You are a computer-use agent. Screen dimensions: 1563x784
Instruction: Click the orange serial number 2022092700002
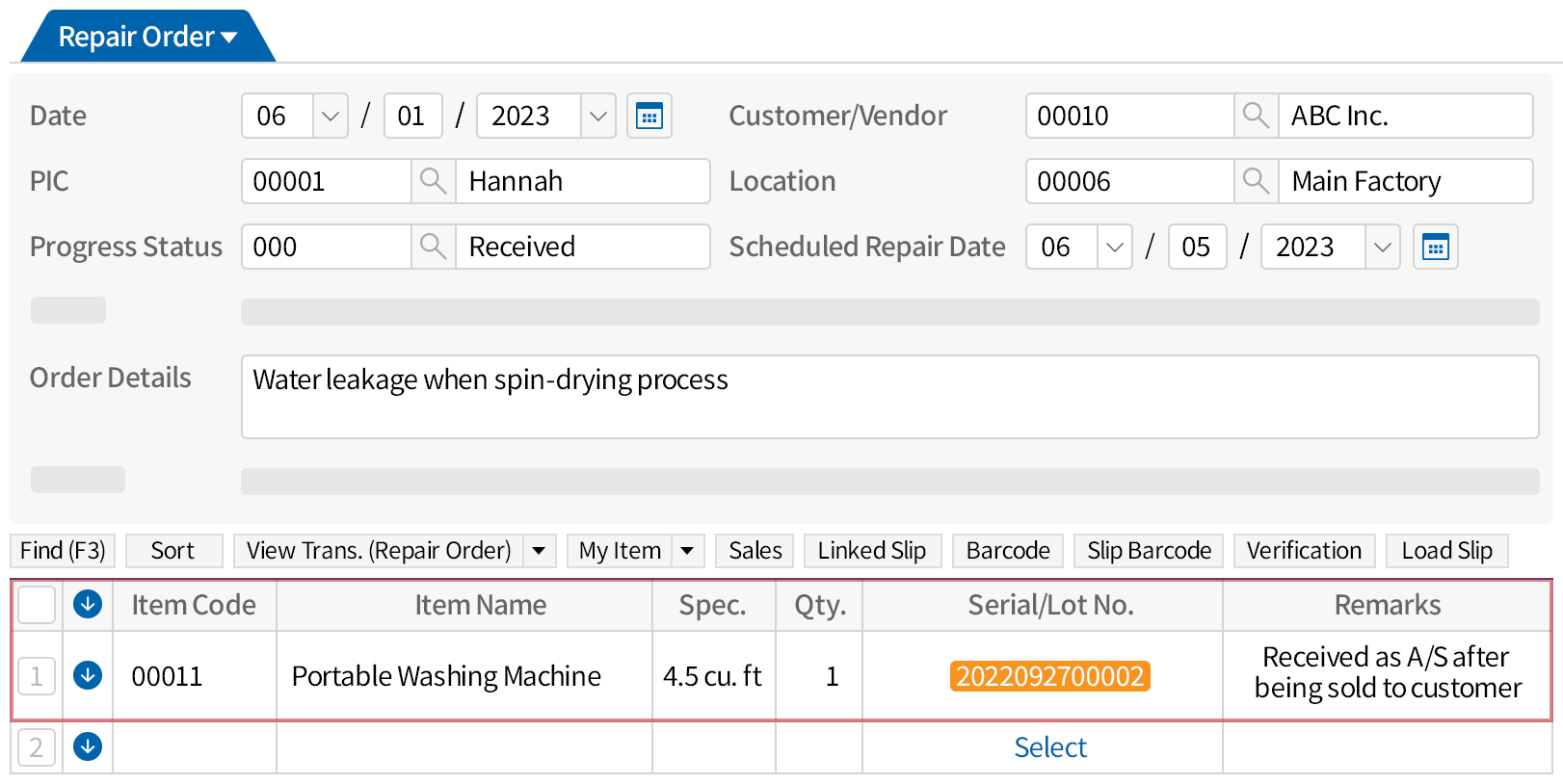coord(1049,676)
